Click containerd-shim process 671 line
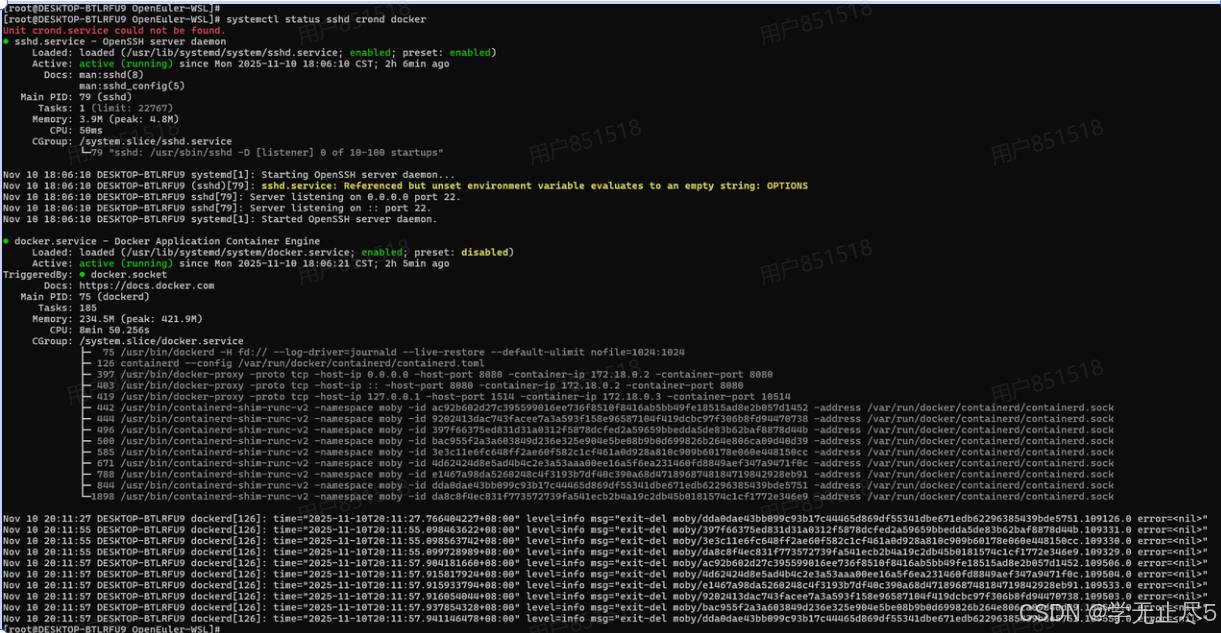Viewport: 1221px width, 633px height. 599,463
